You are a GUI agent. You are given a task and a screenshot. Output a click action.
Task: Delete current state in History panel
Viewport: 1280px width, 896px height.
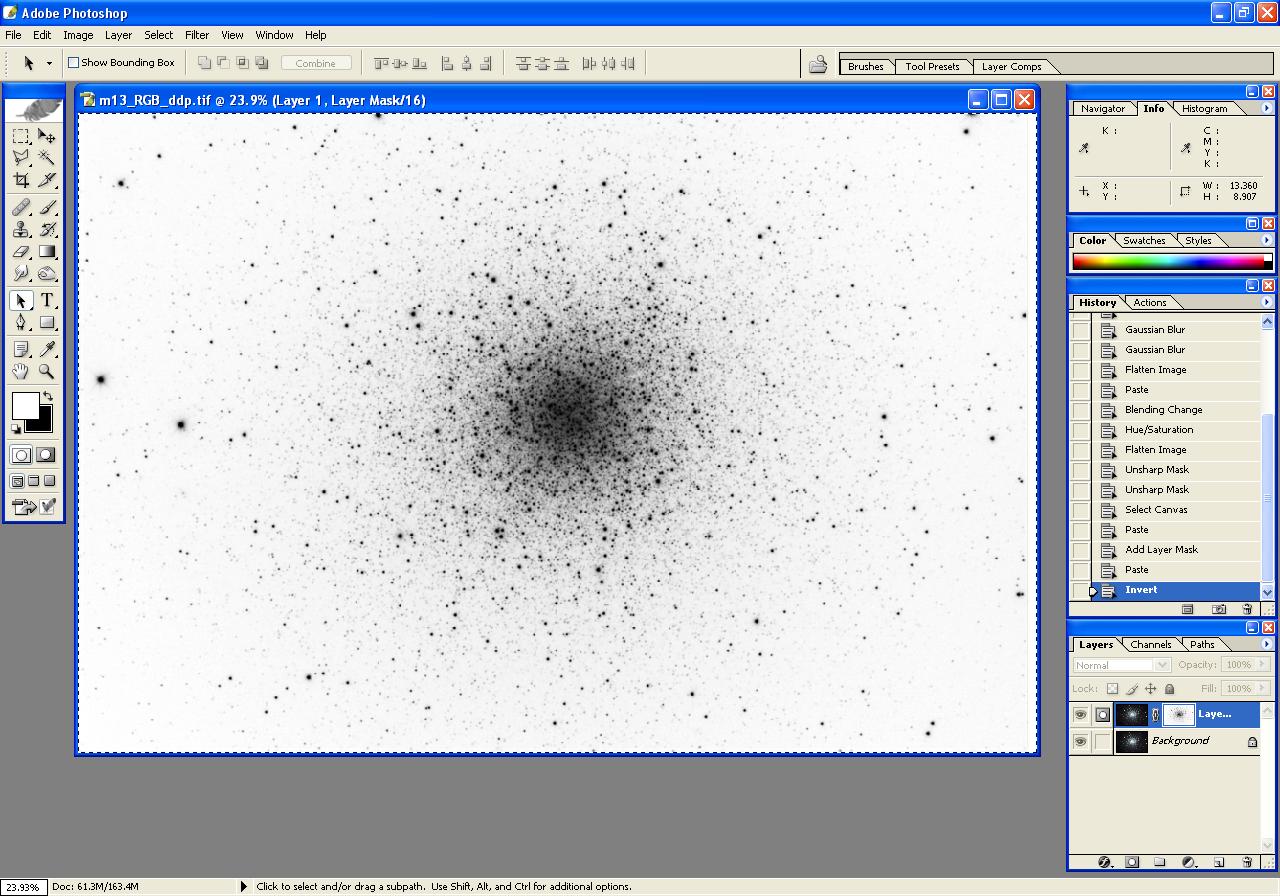pos(1247,609)
